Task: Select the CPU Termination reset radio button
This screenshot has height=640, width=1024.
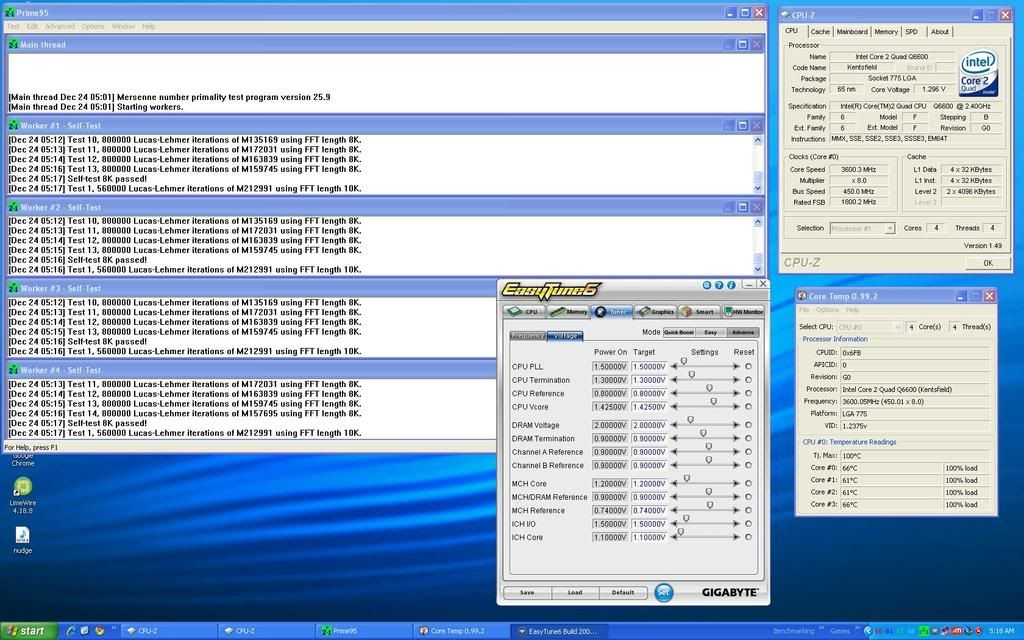Action: 748,380
